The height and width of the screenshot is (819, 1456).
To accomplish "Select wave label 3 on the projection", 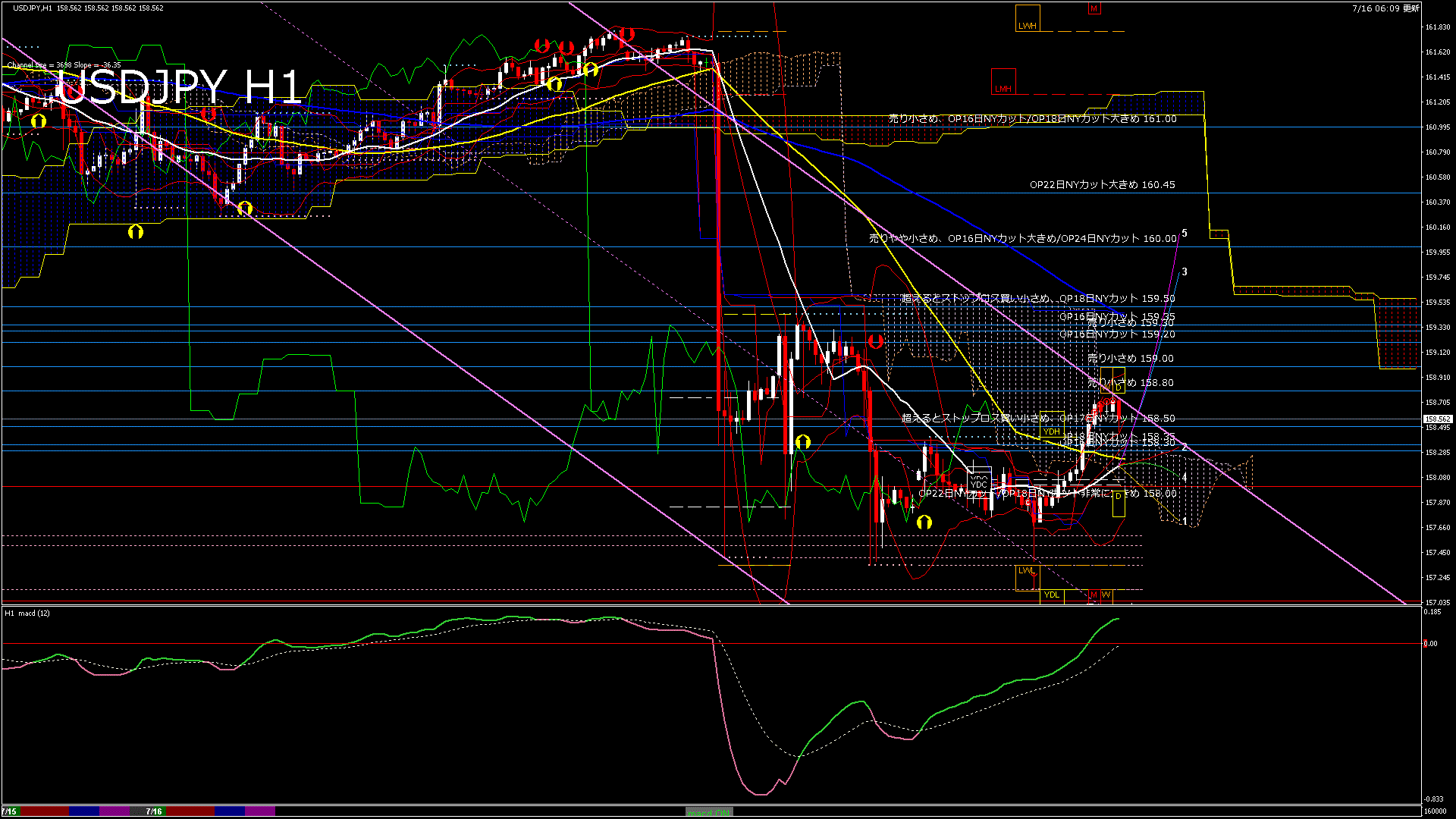I will 1185,271.
